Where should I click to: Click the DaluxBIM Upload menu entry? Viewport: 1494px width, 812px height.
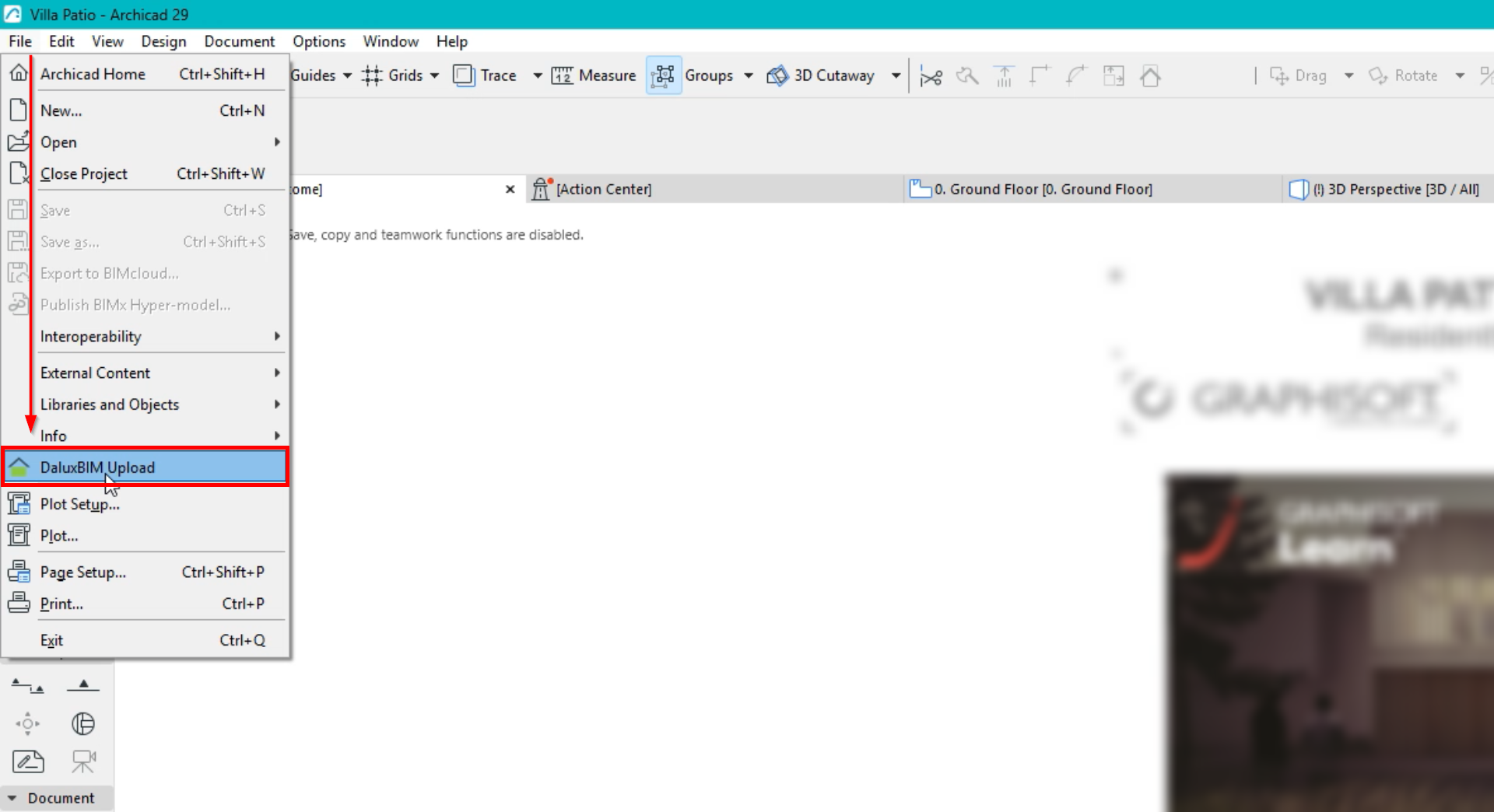click(146, 467)
